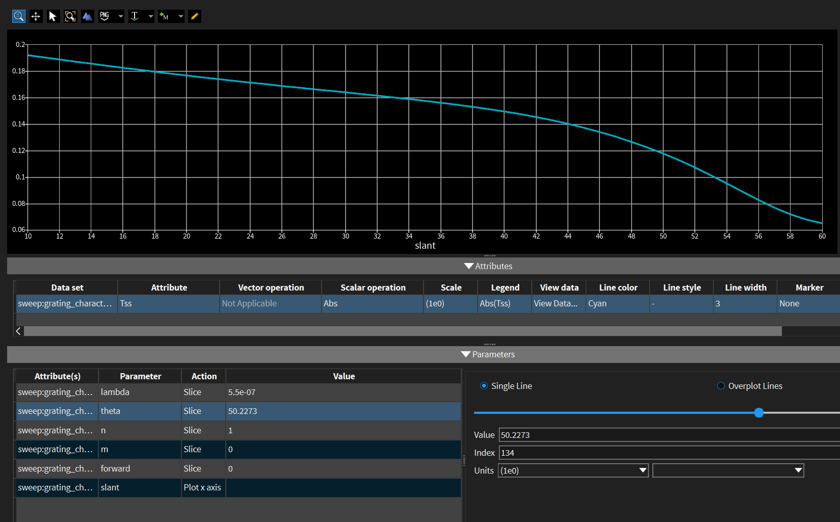The height and width of the screenshot is (522, 840).
Task: Click the MATLAB export M icon
Action: click(x=165, y=17)
